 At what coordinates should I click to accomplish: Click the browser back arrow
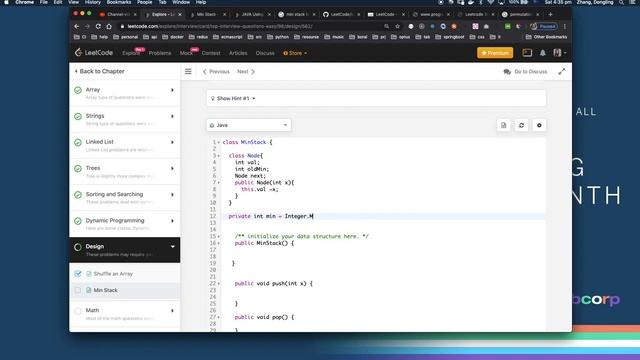77,26
